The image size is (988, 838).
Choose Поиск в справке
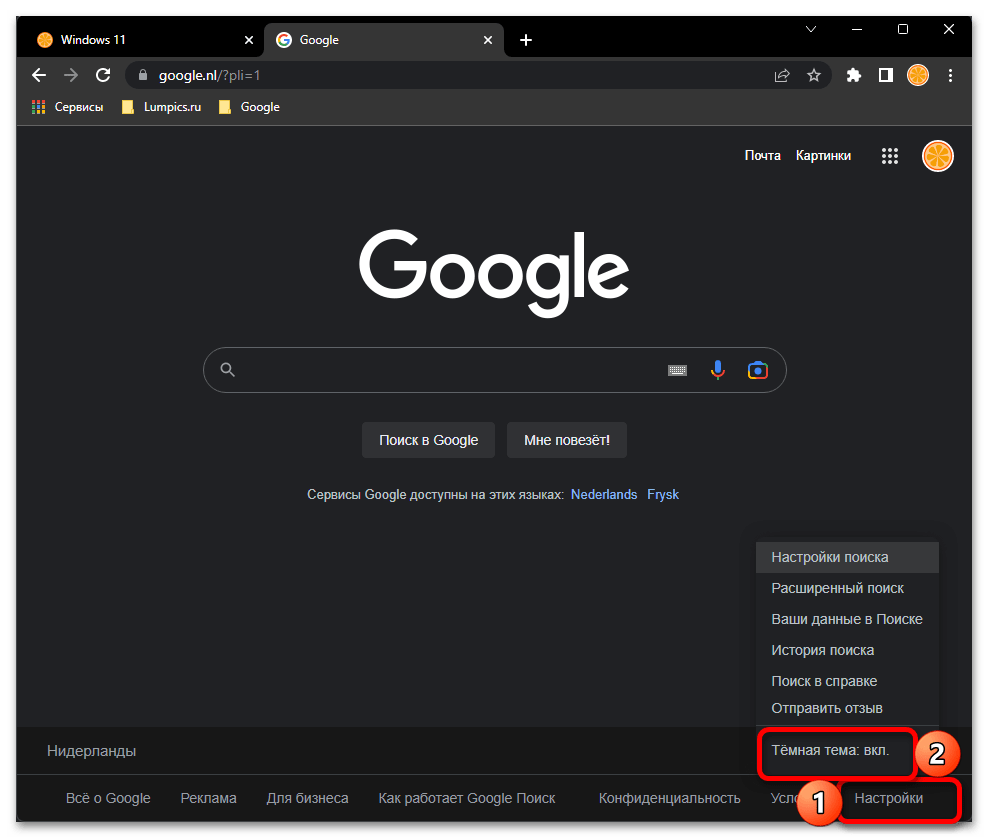pyautogui.click(x=847, y=681)
